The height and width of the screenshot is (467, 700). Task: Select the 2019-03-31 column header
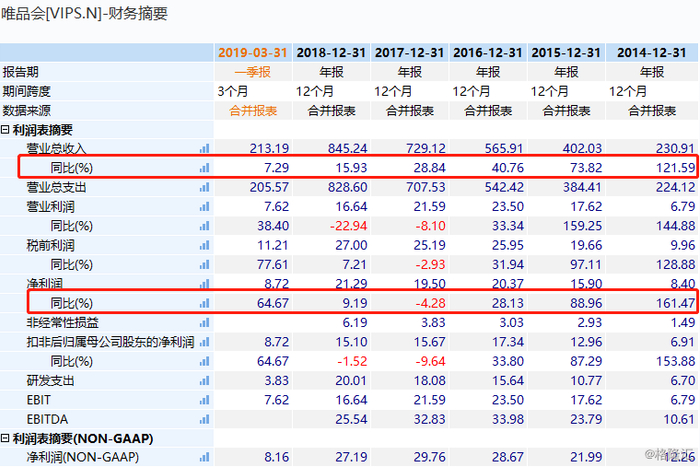pyautogui.click(x=253, y=53)
